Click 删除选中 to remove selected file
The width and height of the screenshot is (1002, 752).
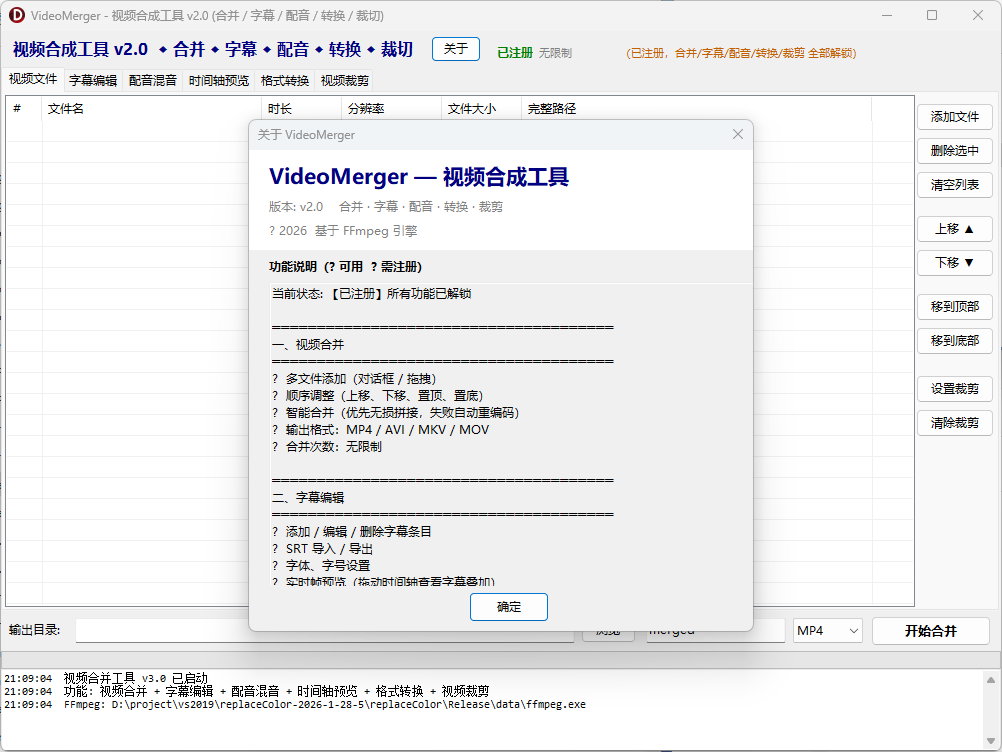tap(954, 151)
